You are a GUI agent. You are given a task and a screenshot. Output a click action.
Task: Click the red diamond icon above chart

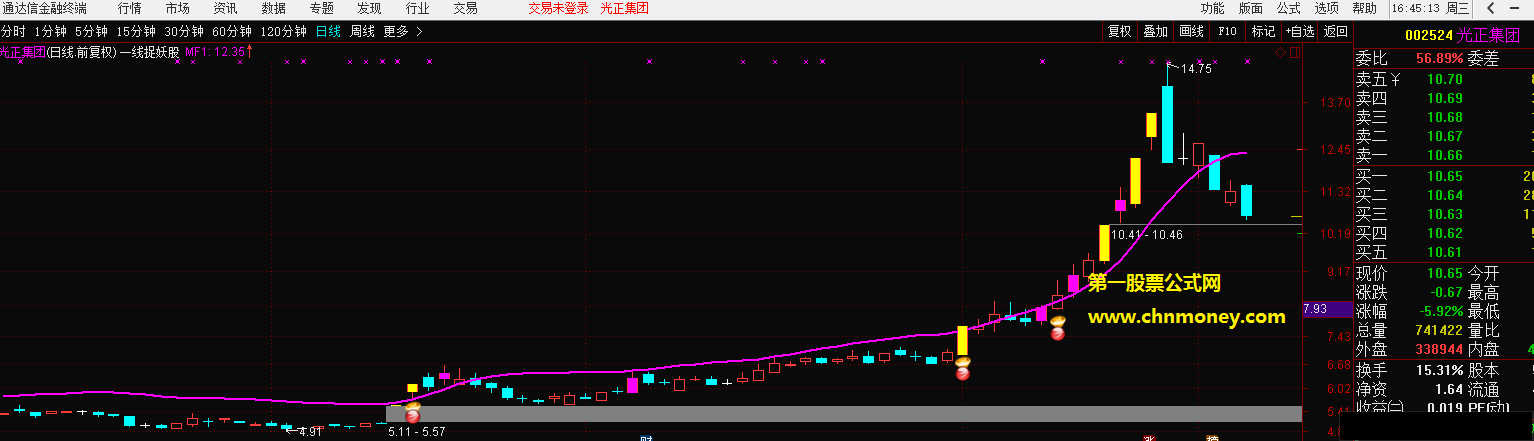1282,53
